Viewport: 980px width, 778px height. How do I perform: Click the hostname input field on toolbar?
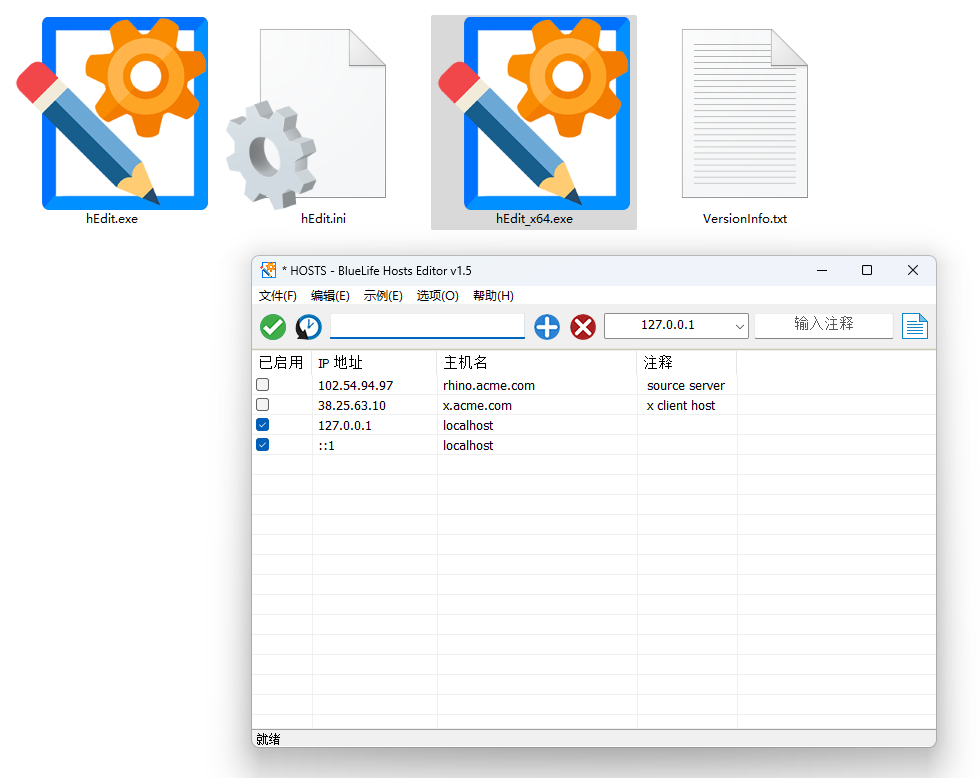pyautogui.click(x=427, y=326)
